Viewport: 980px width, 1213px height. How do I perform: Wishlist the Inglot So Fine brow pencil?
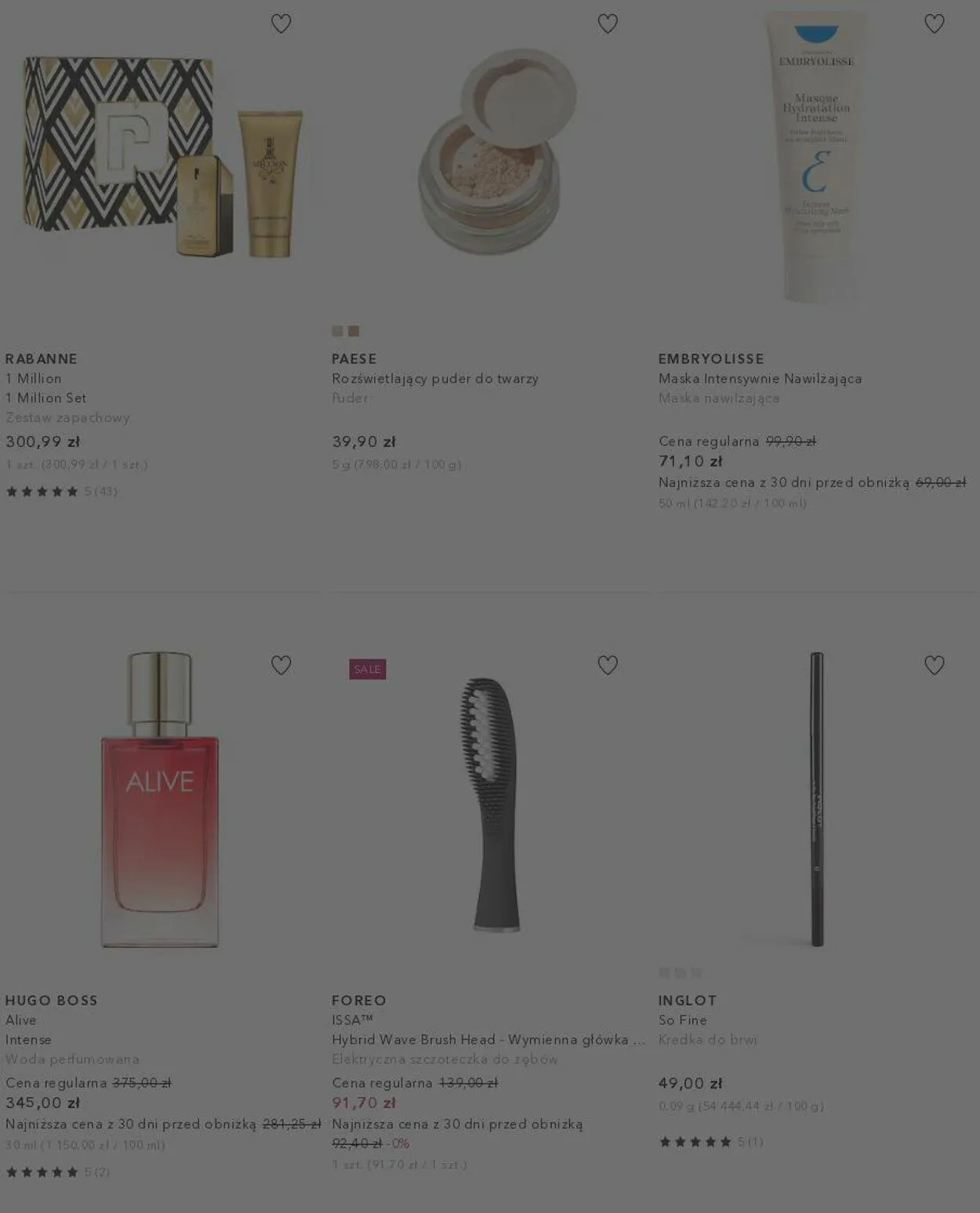(934, 665)
